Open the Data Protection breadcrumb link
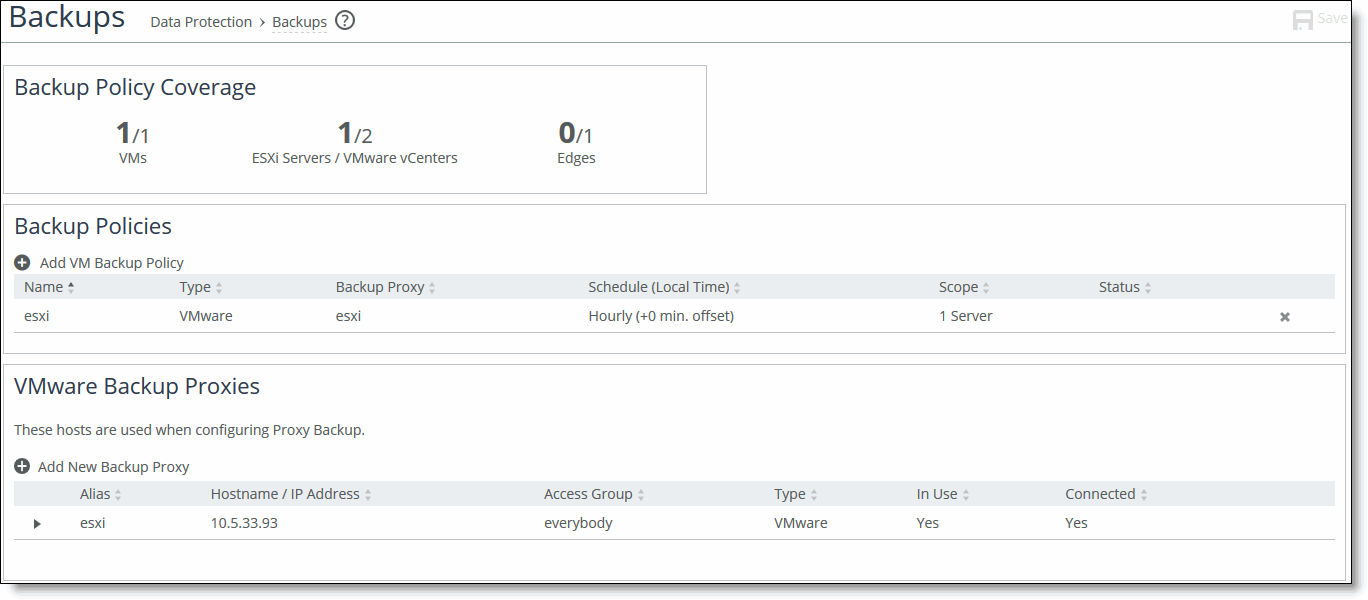This screenshot has width=1368, height=600. click(201, 21)
